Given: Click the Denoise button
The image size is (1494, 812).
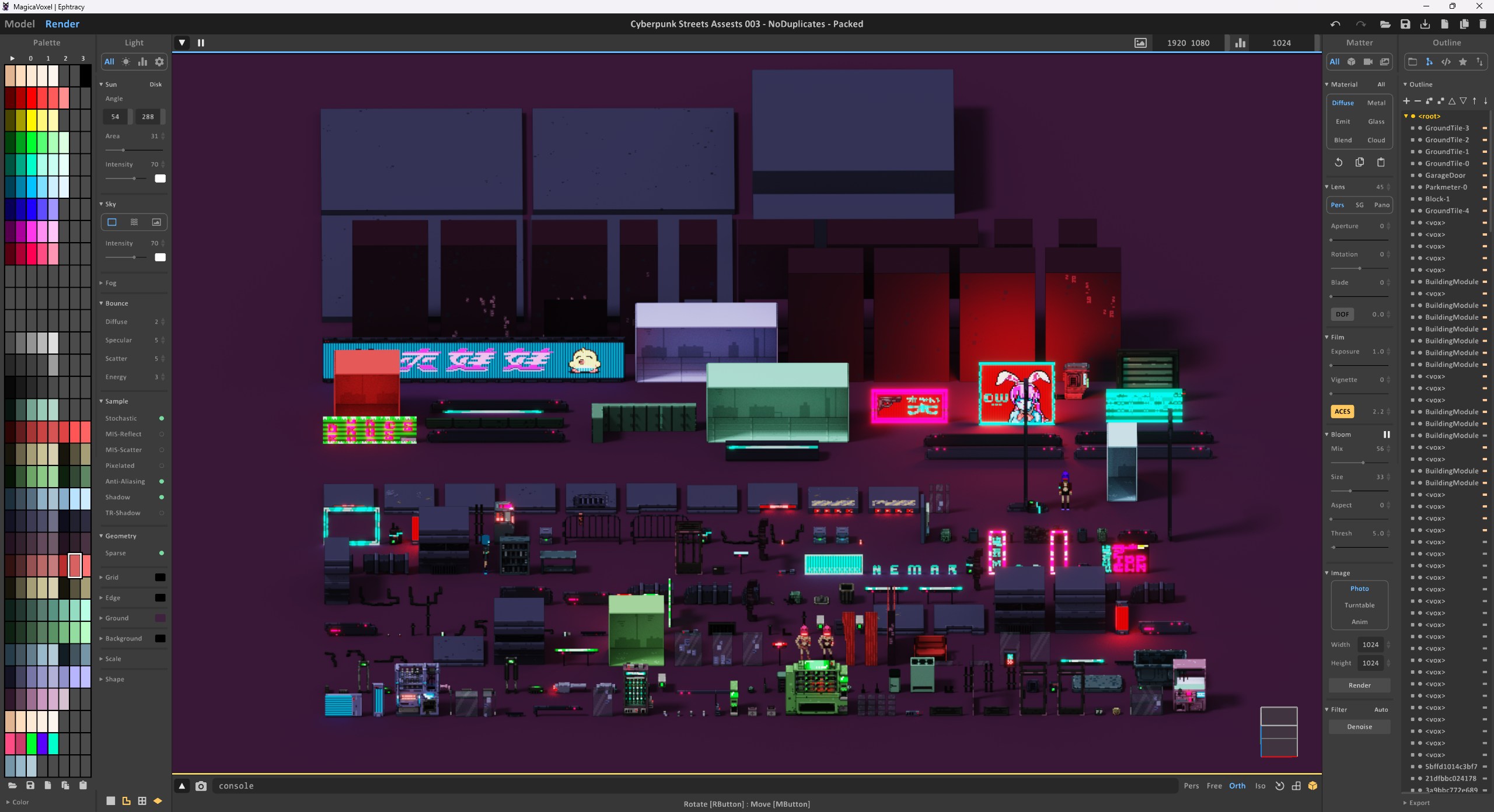Looking at the screenshot, I should (x=1360, y=727).
